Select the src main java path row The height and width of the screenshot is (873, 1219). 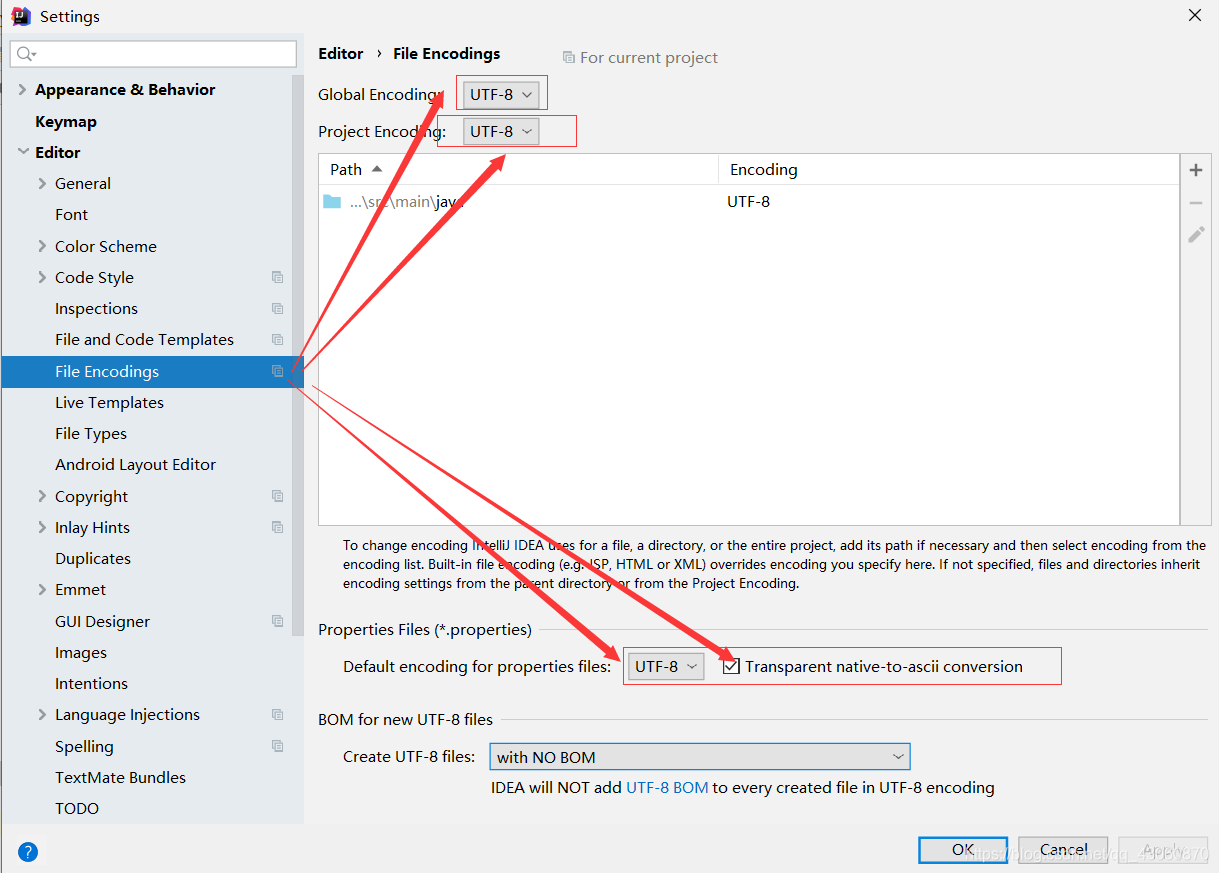pyautogui.click(x=749, y=202)
